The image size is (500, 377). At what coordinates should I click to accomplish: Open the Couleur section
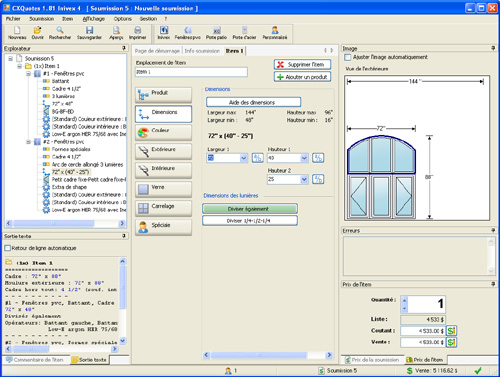pos(163,133)
